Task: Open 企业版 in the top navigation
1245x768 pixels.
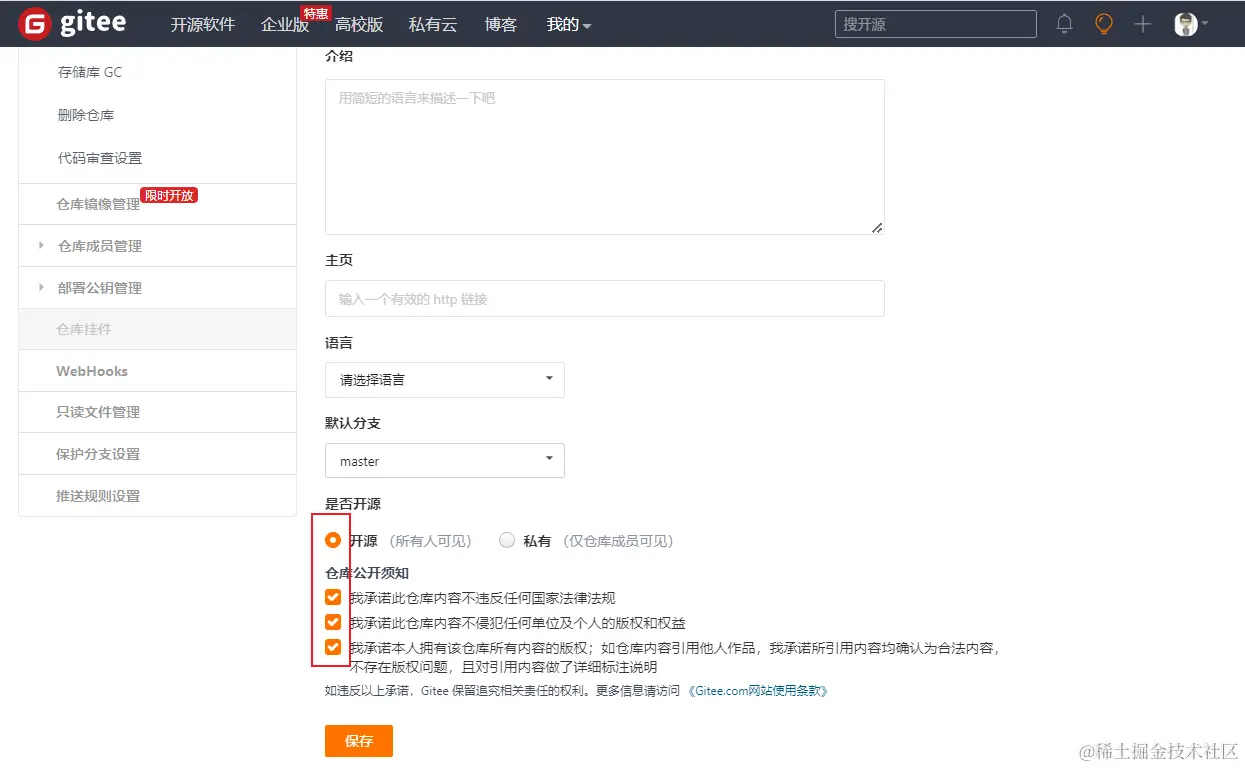Action: click(x=285, y=25)
